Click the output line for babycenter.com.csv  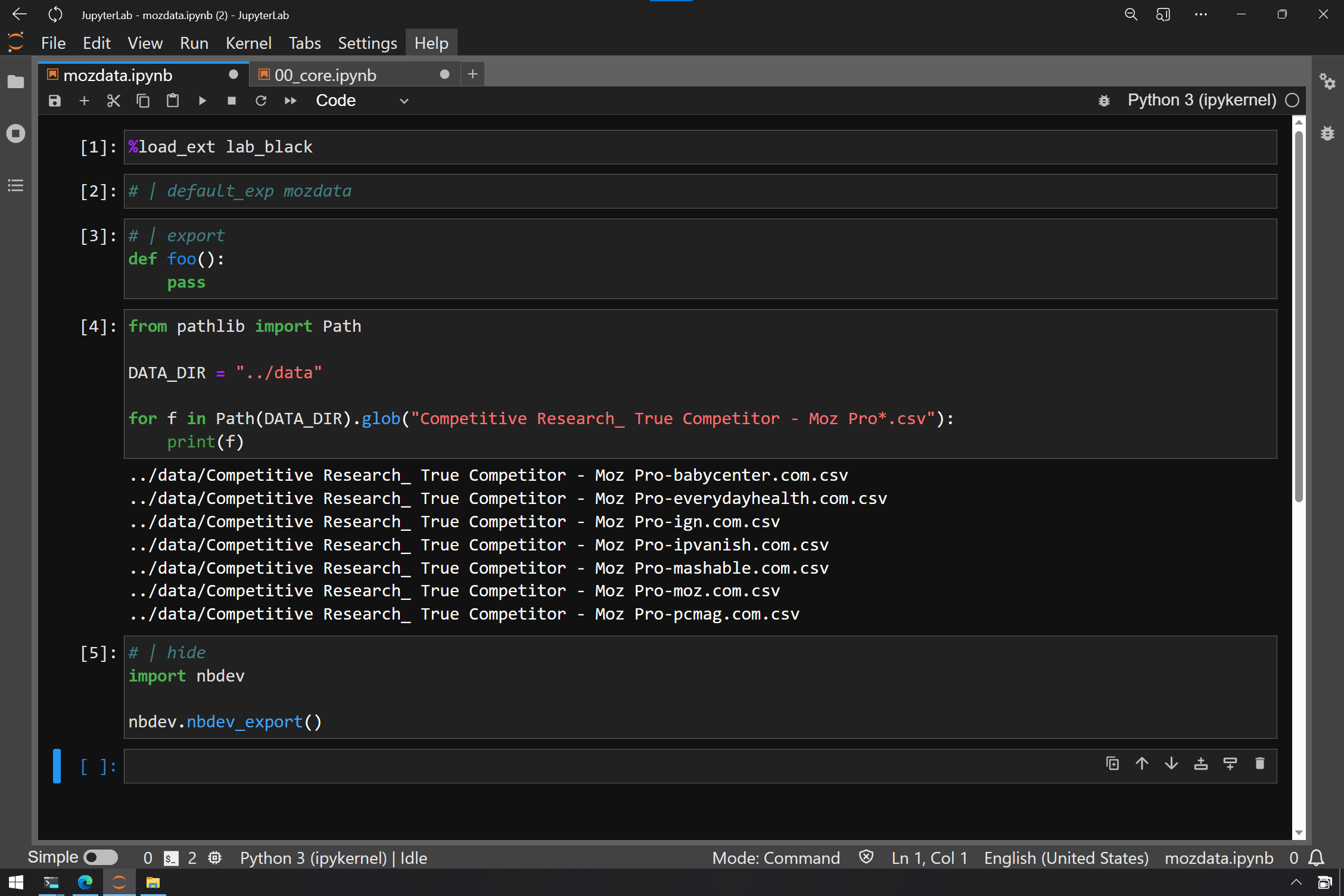click(489, 475)
